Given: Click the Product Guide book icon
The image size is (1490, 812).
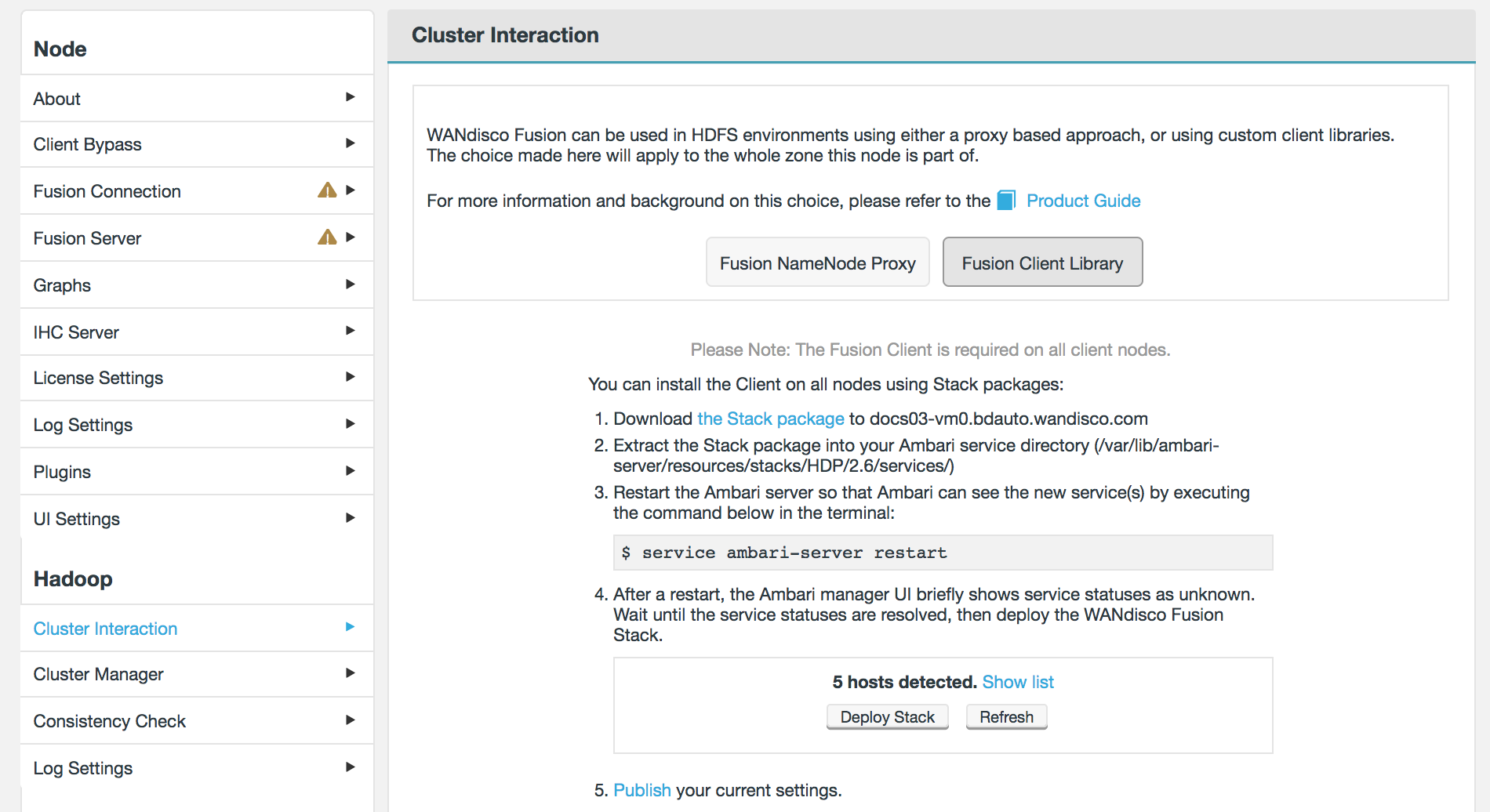Looking at the screenshot, I should pyautogui.click(x=1006, y=201).
